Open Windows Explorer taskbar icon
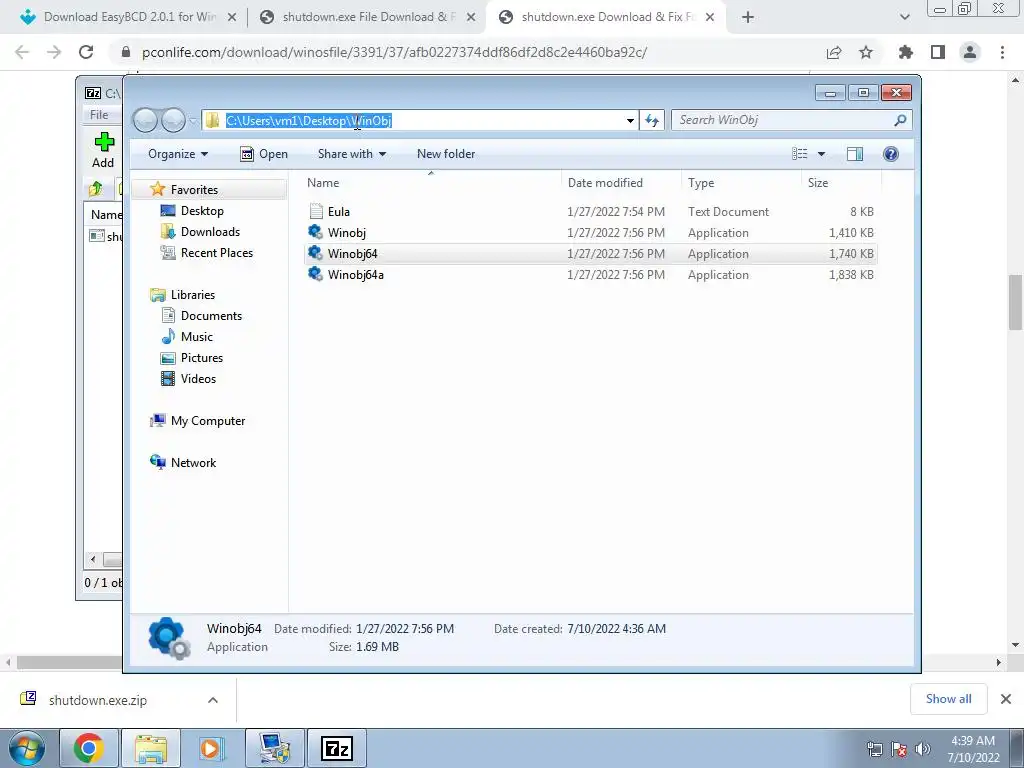1024x768 pixels. (151, 748)
